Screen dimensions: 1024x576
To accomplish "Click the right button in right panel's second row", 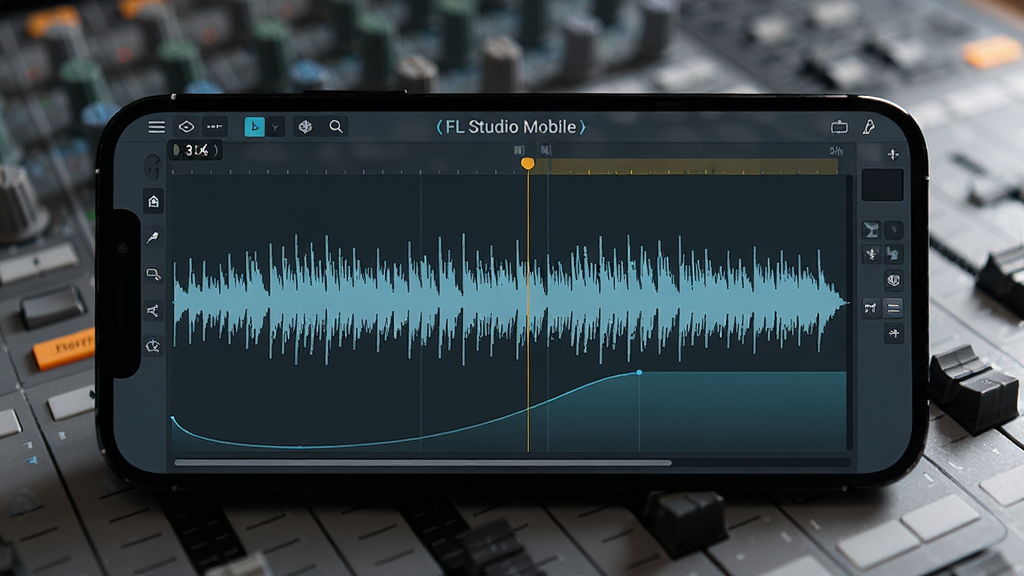I will coord(893,253).
